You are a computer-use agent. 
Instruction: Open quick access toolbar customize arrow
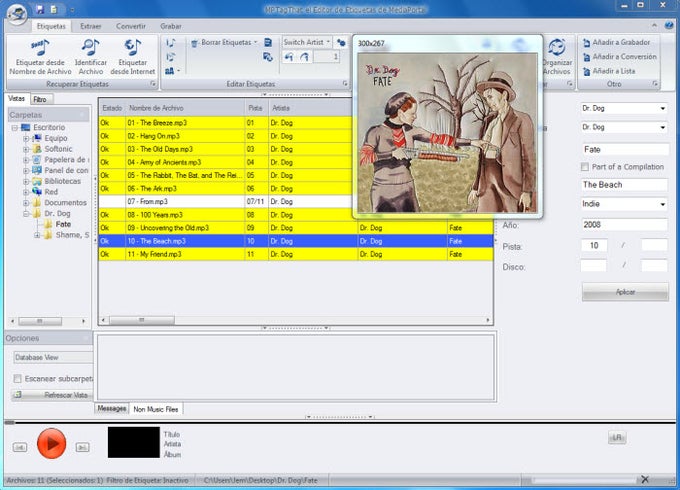point(72,10)
